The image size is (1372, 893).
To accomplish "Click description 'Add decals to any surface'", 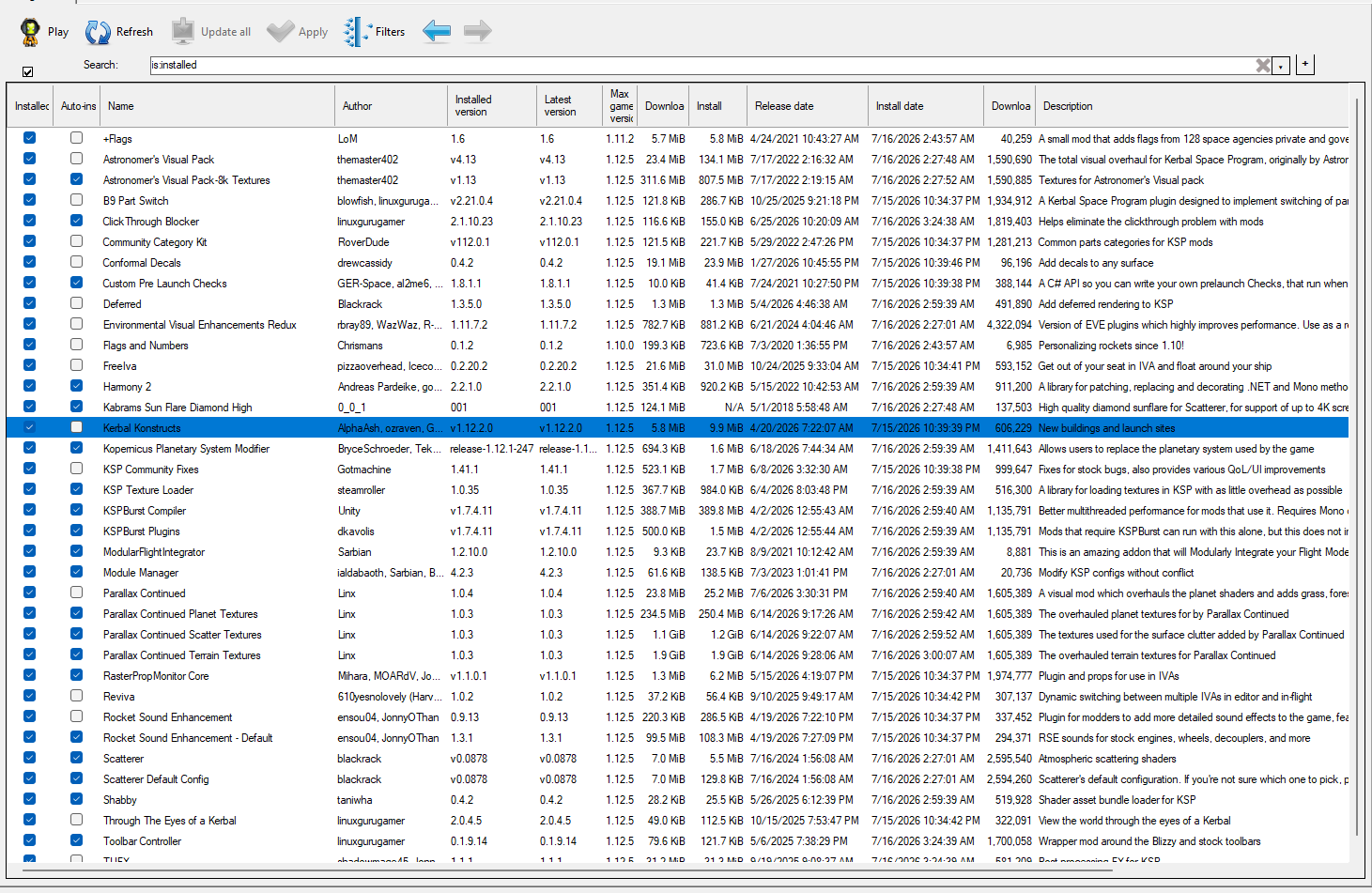I will pos(1096,263).
